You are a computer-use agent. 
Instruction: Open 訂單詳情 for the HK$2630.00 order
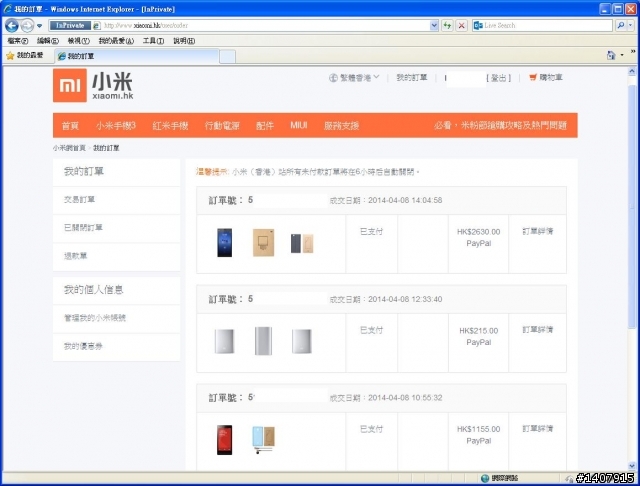(x=538, y=231)
